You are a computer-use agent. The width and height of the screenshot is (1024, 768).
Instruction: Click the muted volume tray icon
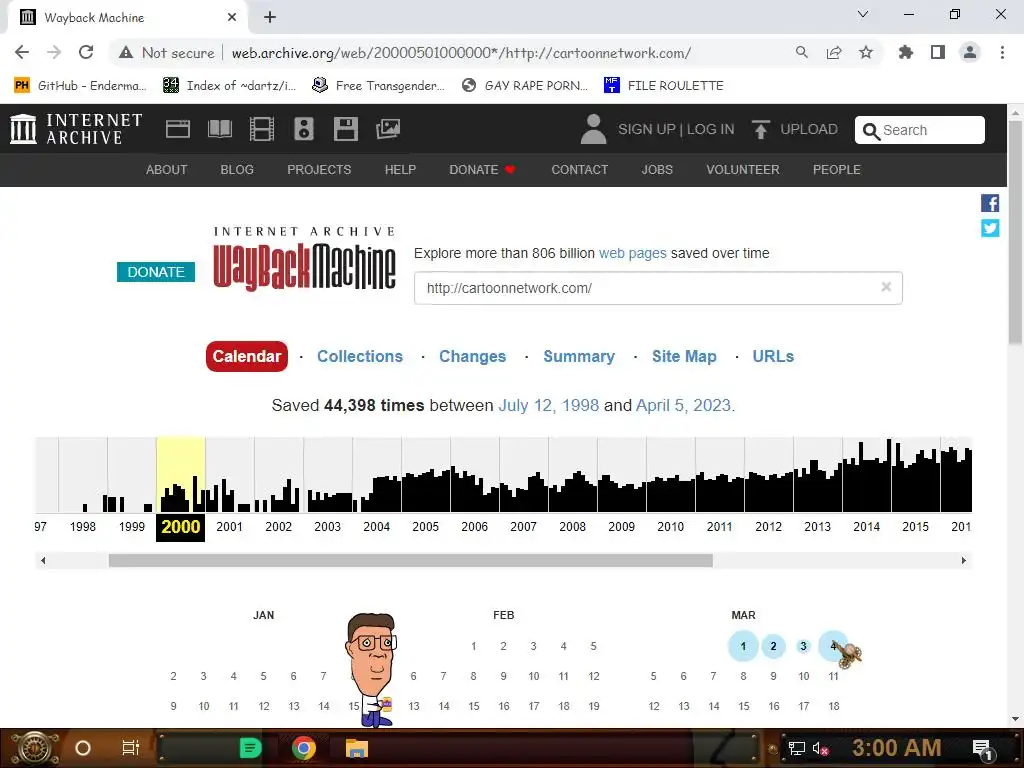(820, 748)
